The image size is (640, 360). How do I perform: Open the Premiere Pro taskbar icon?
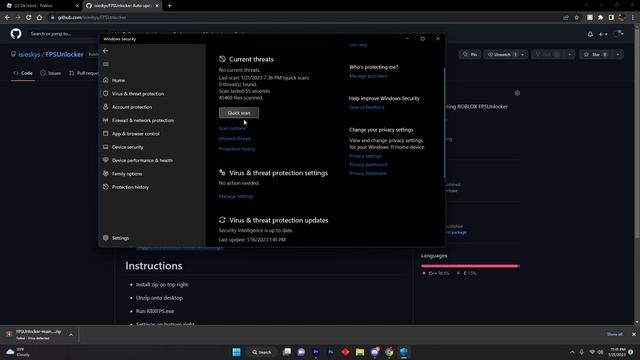coord(316,352)
